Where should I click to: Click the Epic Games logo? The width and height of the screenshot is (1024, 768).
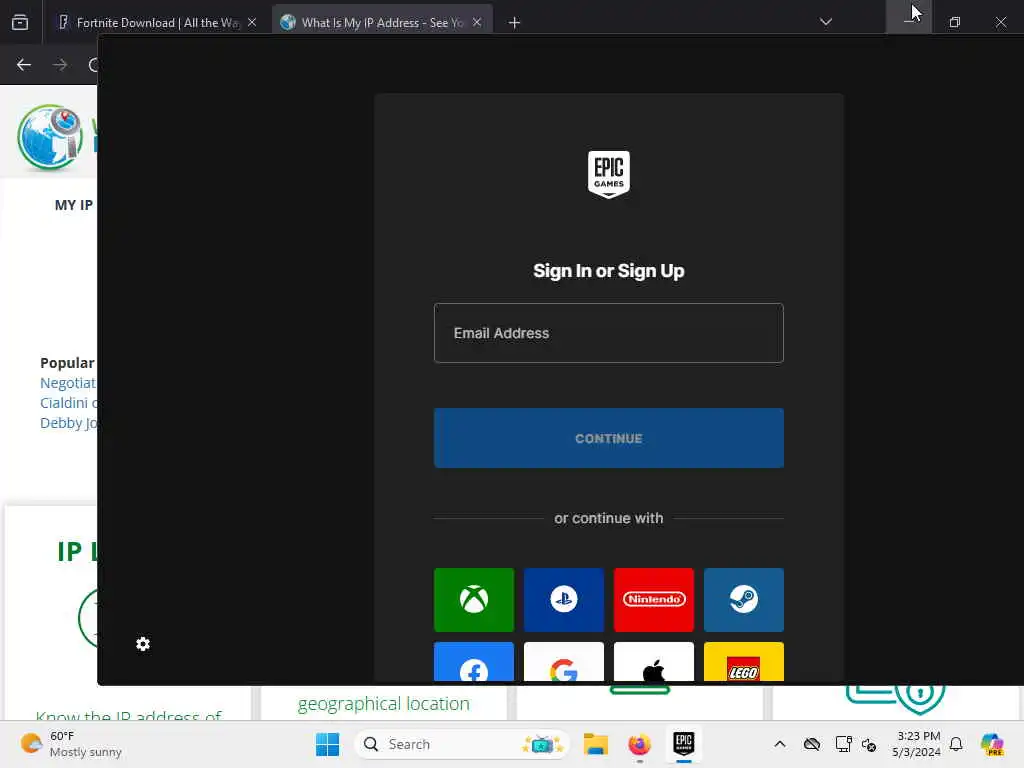pyautogui.click(x=609, y=174)
